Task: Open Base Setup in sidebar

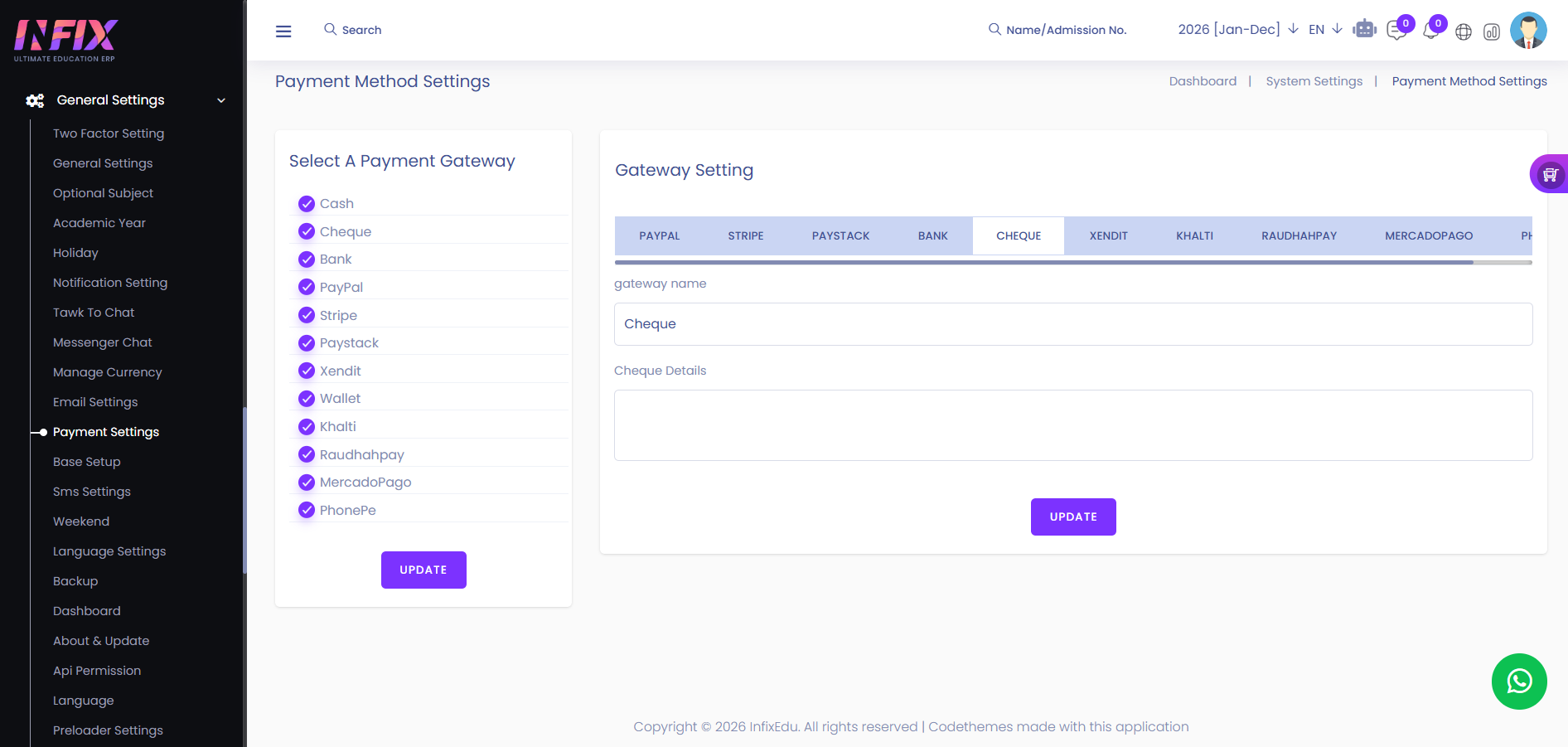Action: [x=87, y=462]
